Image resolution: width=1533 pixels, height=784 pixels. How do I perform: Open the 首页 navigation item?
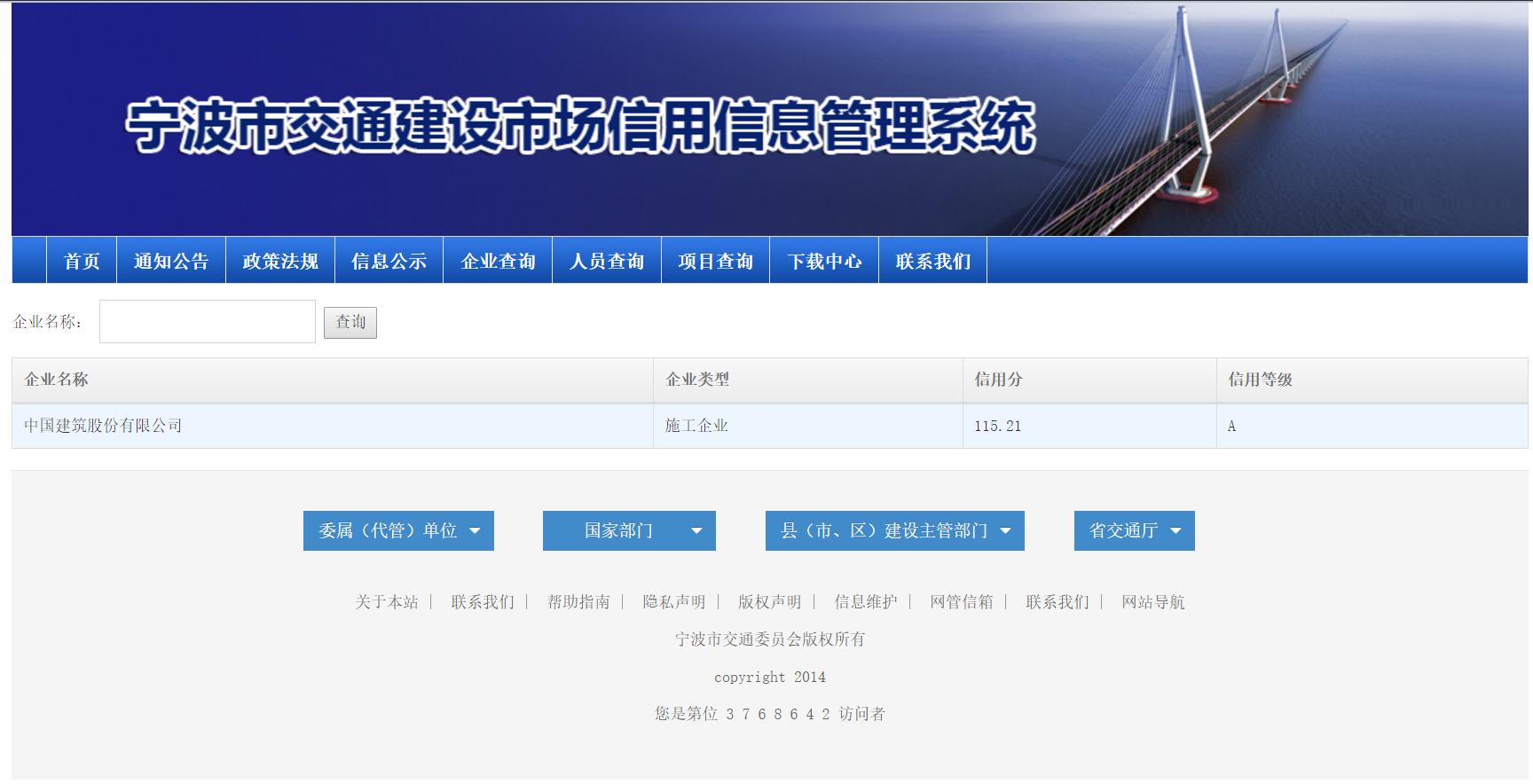[x=82, y=261]
